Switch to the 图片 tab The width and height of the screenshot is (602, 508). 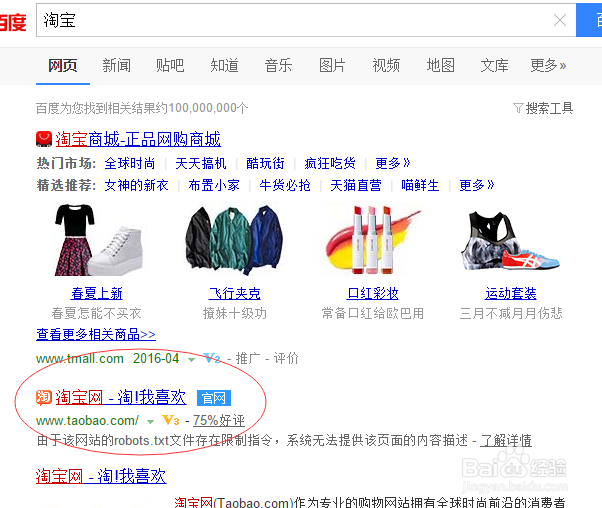(332, 65)
